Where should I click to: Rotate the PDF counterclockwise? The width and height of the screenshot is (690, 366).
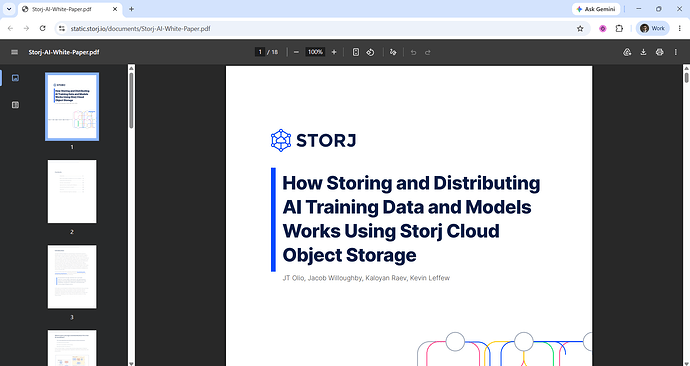tap(371, 52)
